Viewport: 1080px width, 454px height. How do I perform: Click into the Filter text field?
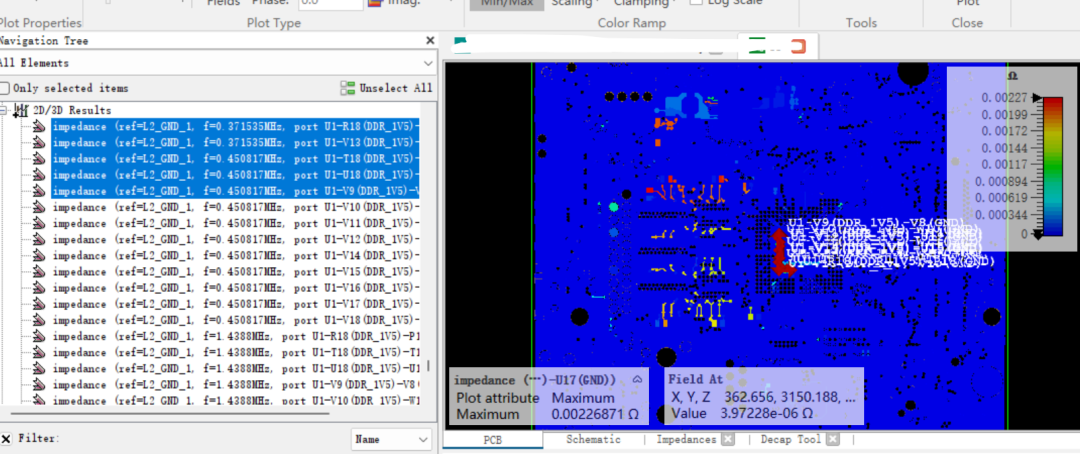pos(200,439)
